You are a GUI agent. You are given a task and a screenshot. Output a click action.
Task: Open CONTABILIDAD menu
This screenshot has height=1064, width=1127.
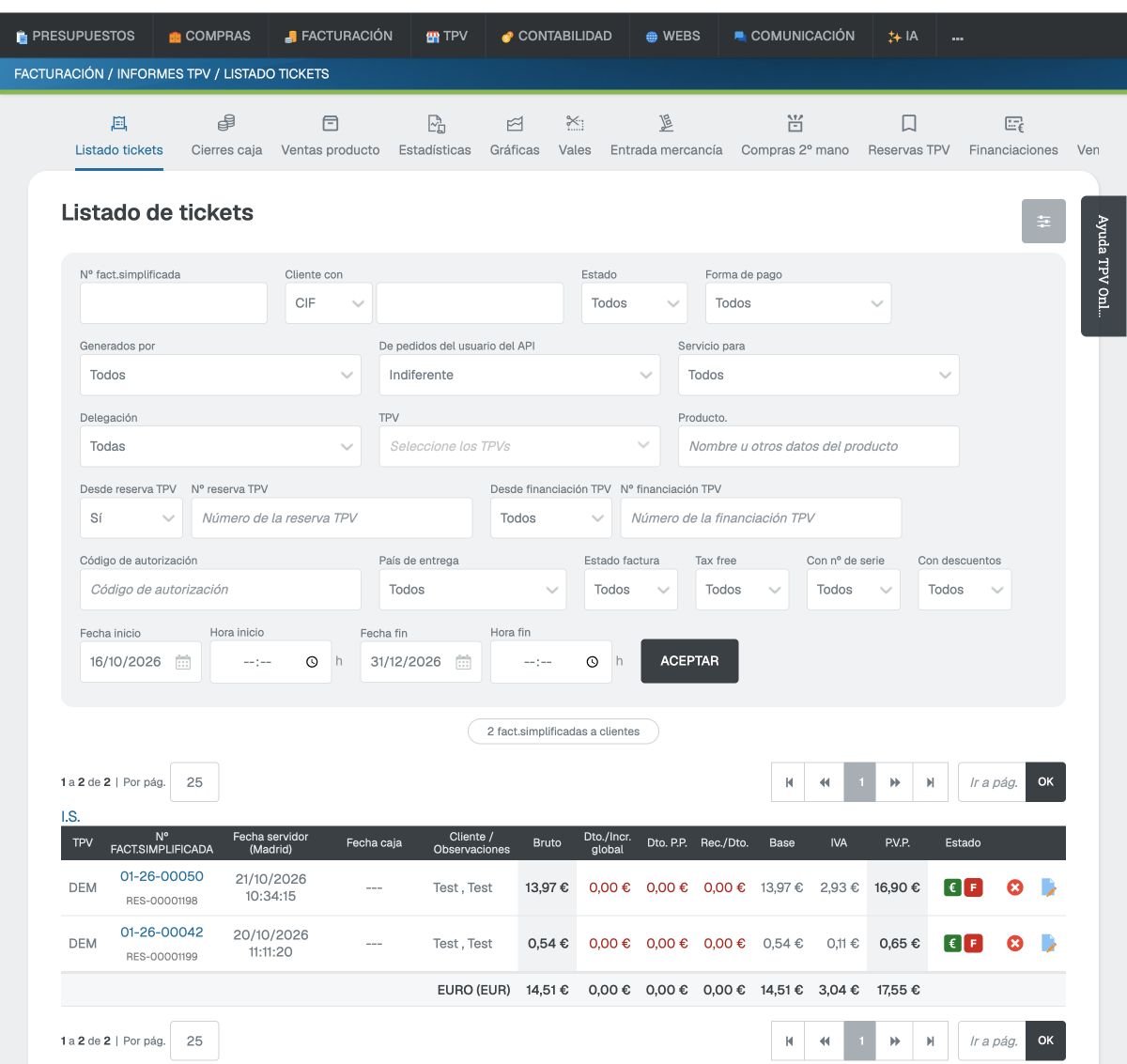pos(557,36)
